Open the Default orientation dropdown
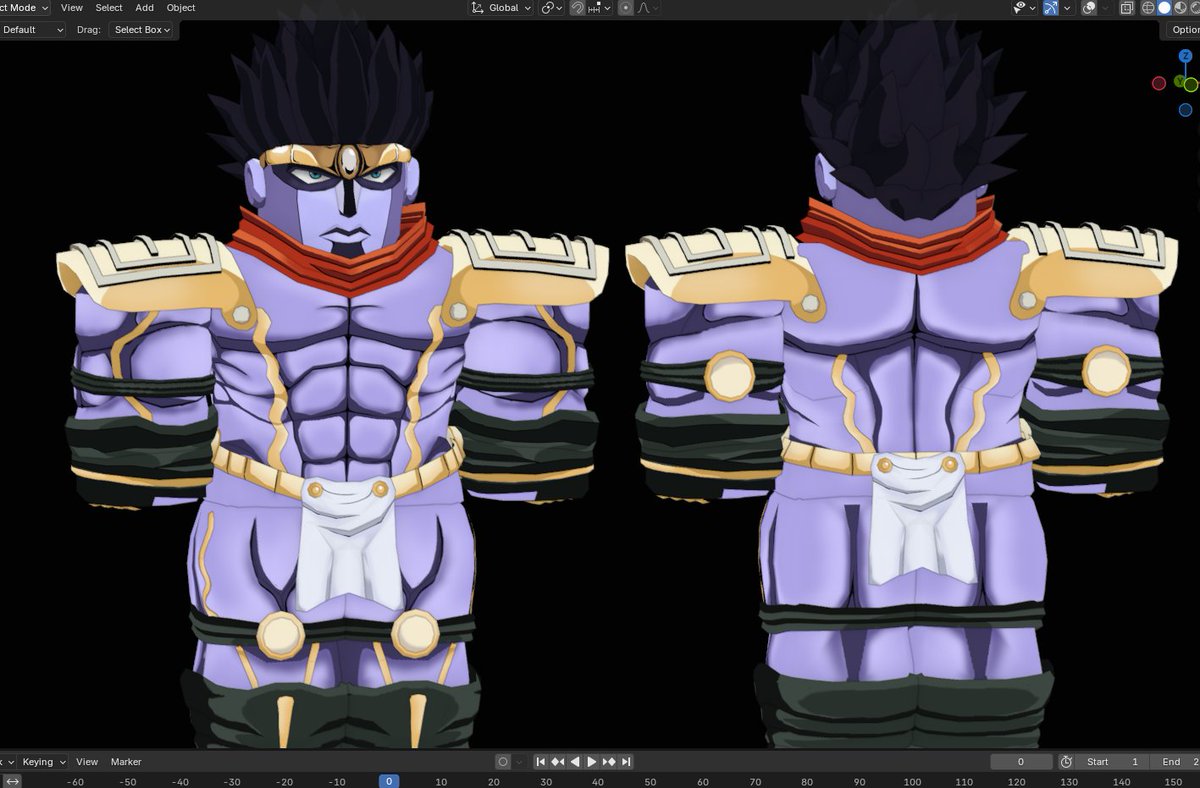Viewport: 1200px width, 788px height. tap(33, 30)
